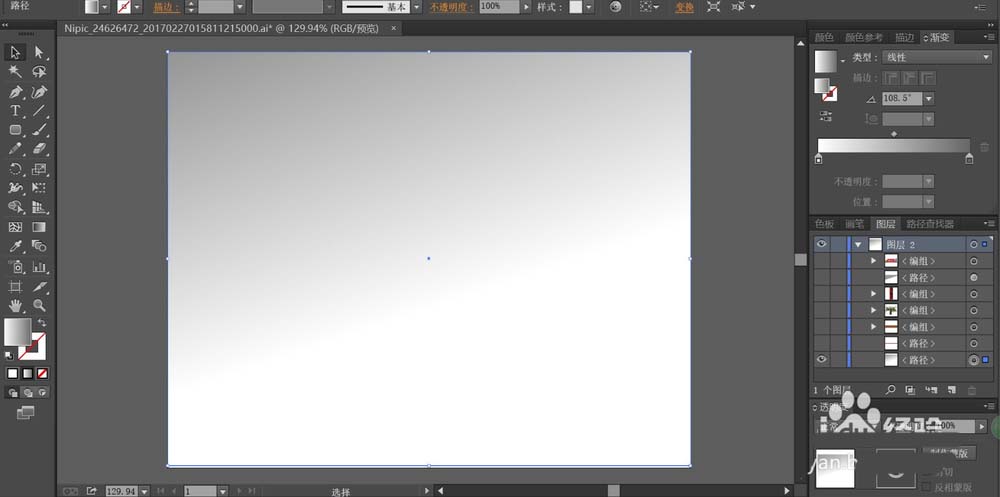Switch to the 颜色 tab
1000x497 pixels.
[824, 38]
